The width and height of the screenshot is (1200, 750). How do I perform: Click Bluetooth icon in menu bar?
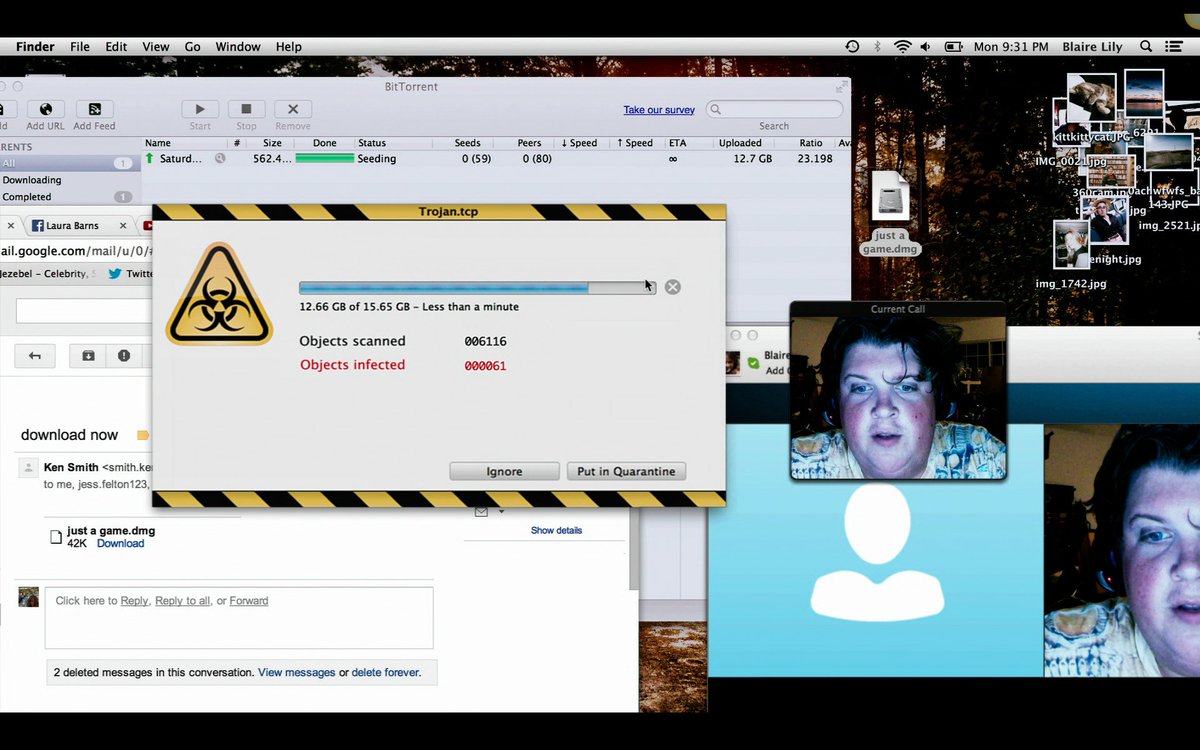(878, 47)
